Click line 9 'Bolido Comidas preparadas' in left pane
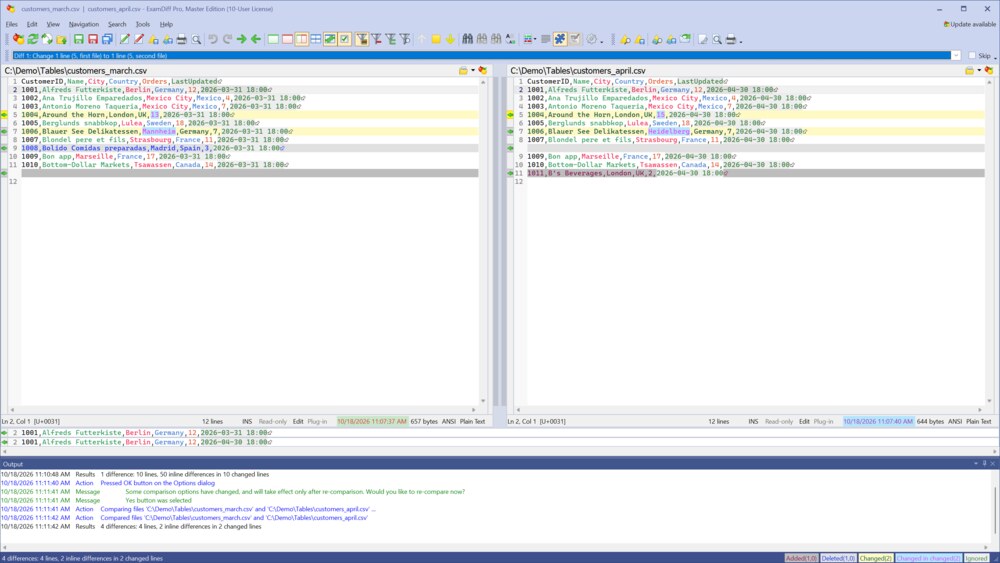1000x563 pixels. coord(249,148)
